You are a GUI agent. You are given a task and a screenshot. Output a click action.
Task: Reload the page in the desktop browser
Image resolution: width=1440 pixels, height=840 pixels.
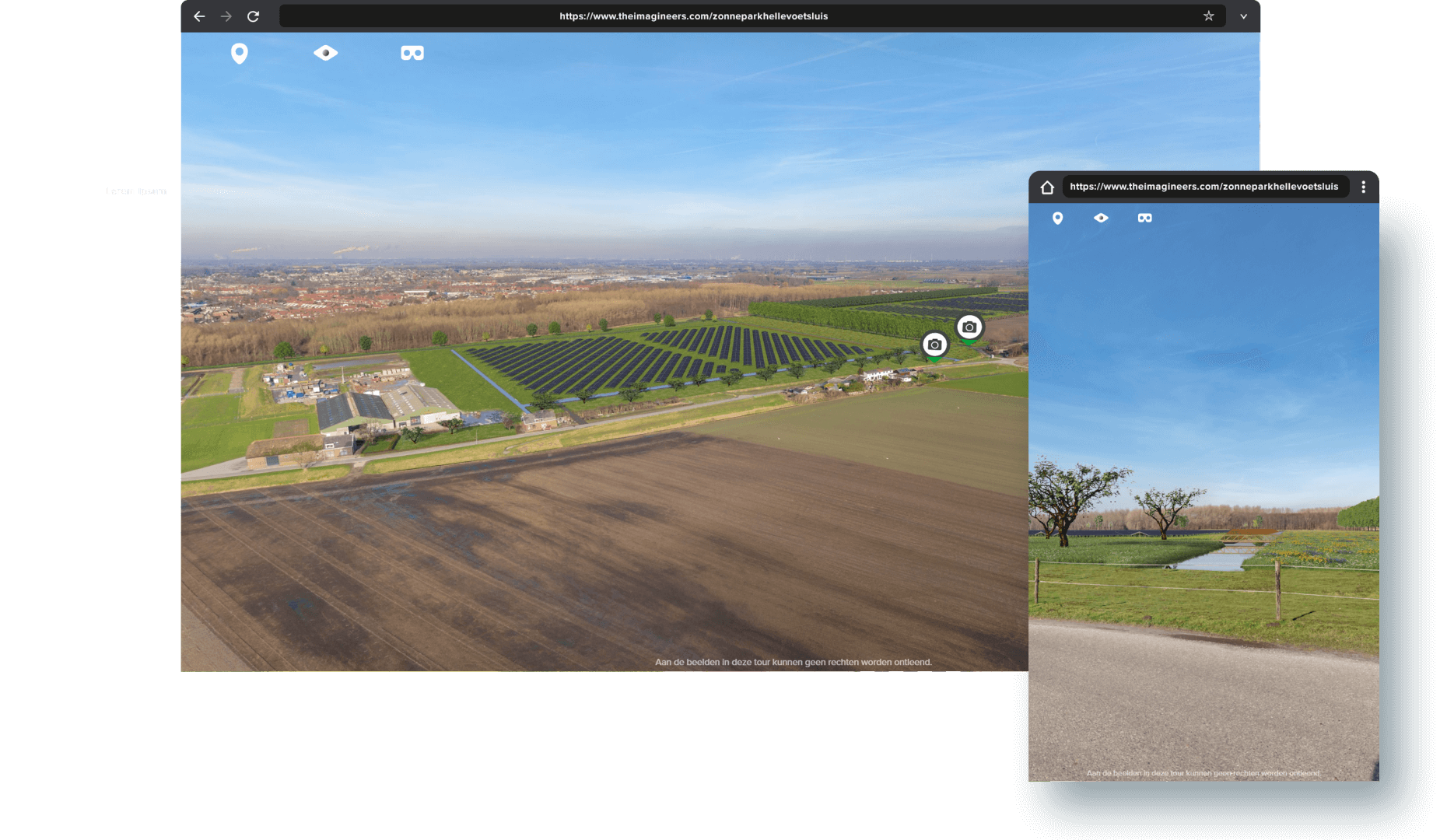click(253, 16)
